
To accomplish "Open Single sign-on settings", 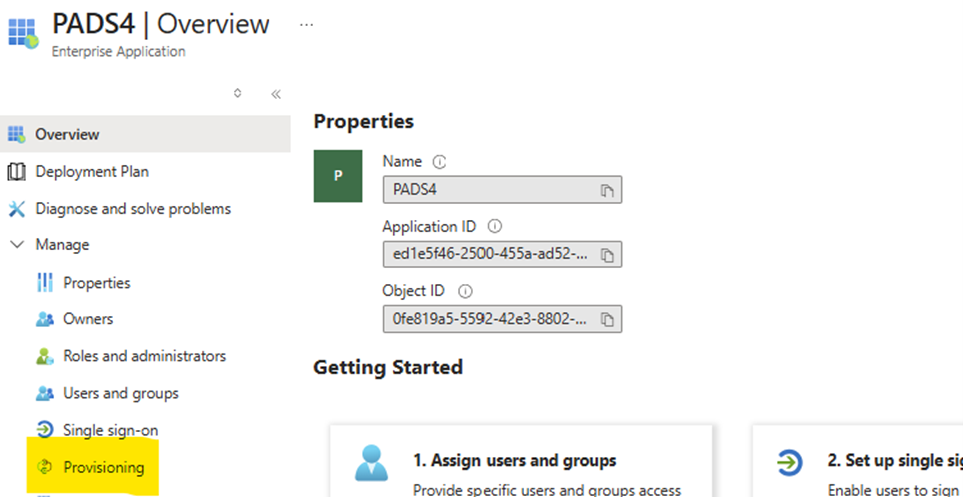I will [111, 429].
